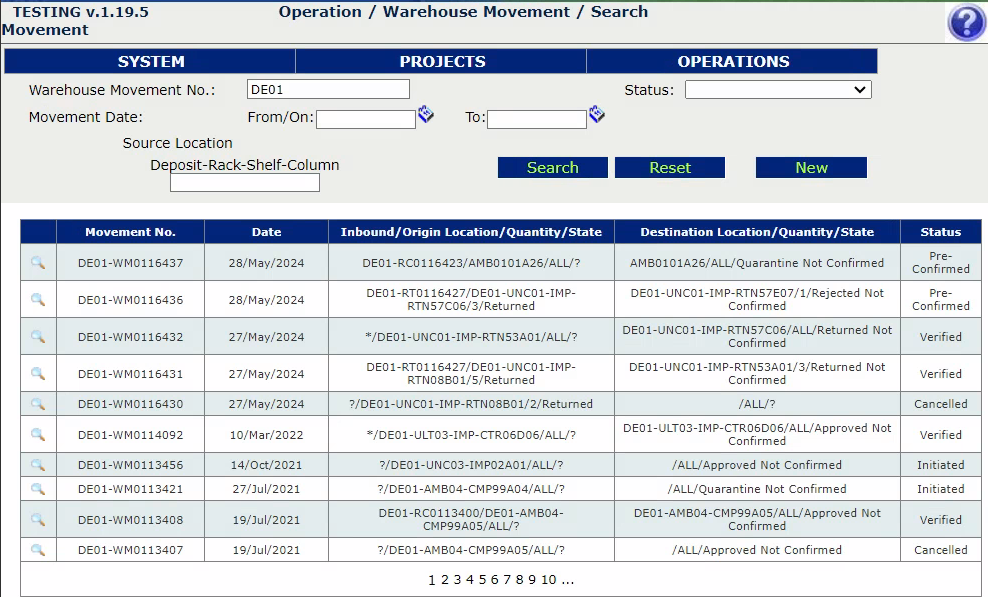Go to results page 5
This screenshot has width=988, height=597.
pyautogui.click(x=482, y=579)
